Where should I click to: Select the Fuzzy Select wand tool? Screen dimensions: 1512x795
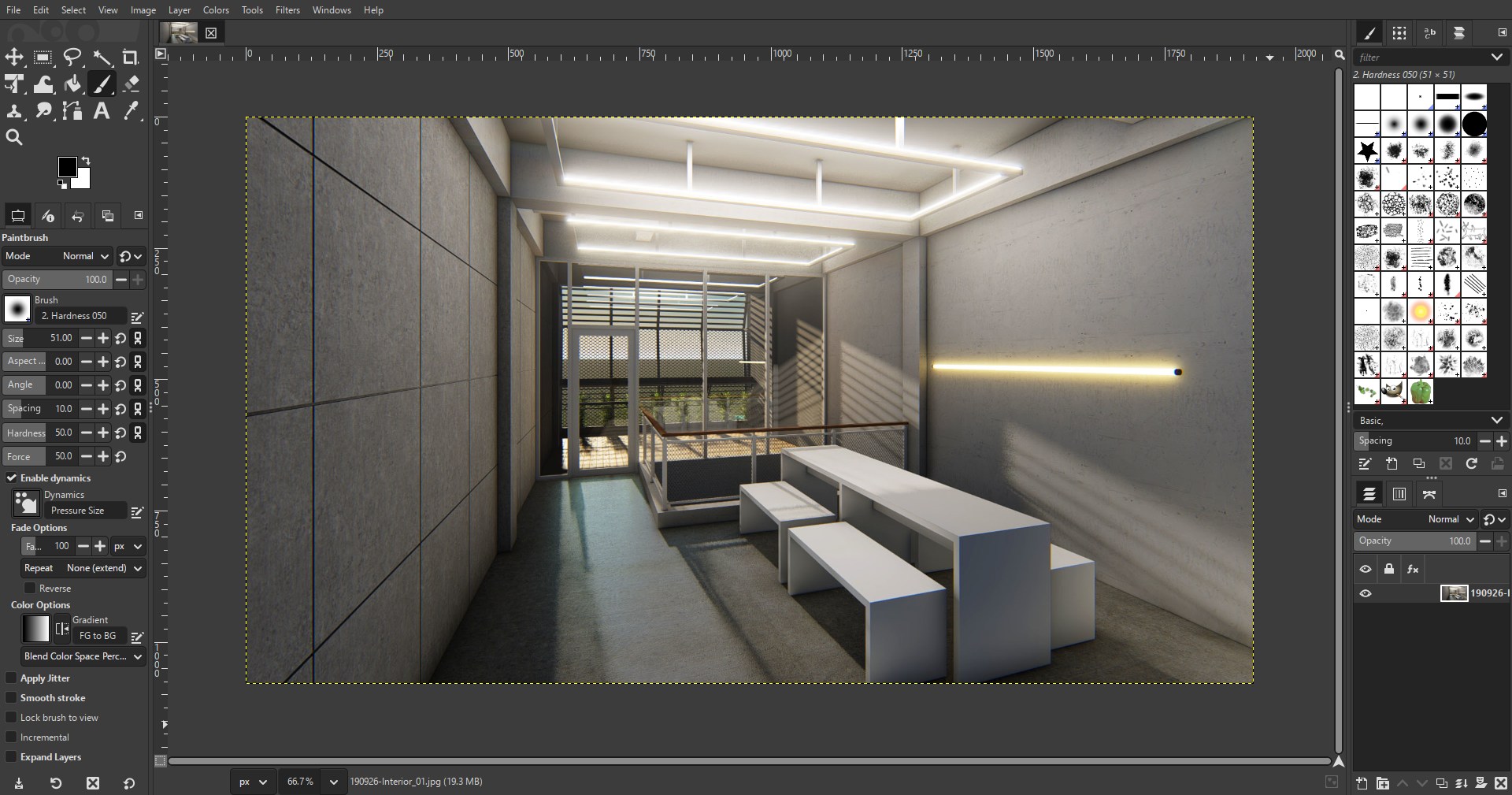pos(102,57)
